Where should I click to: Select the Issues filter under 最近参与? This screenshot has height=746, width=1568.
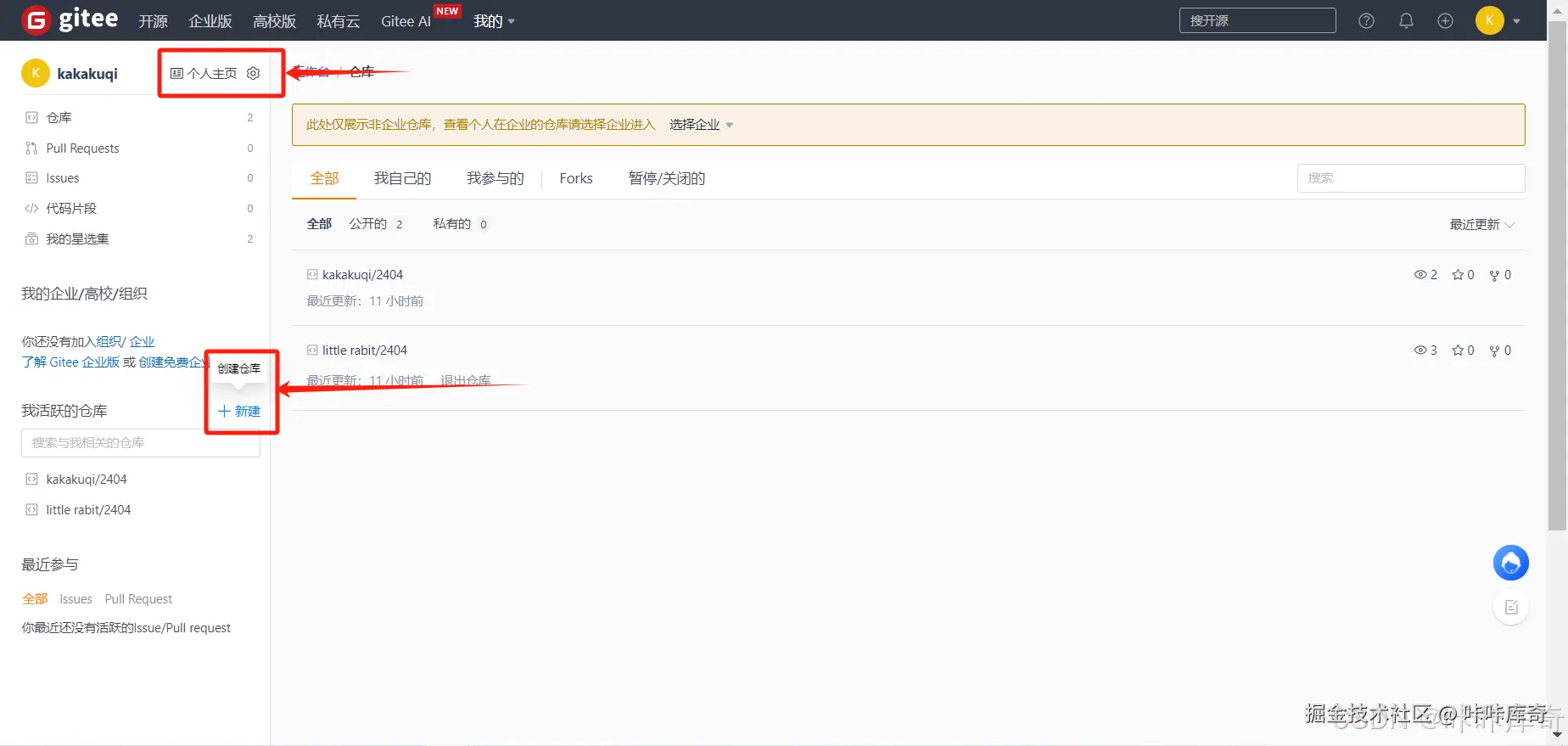76,599
